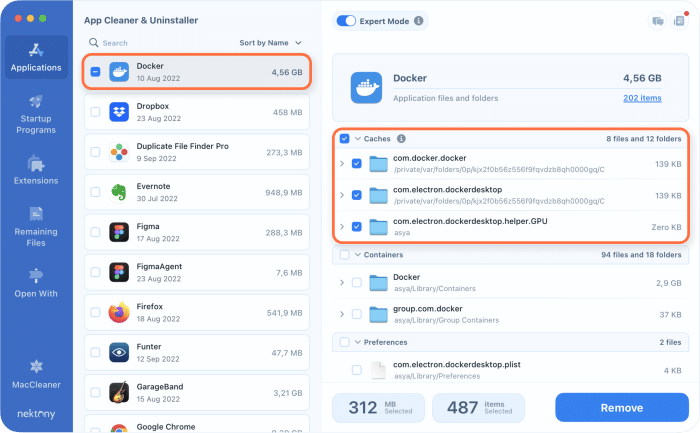Click the FigmaAgent app icon
The image size is (700, 433).
coord(119,272)
